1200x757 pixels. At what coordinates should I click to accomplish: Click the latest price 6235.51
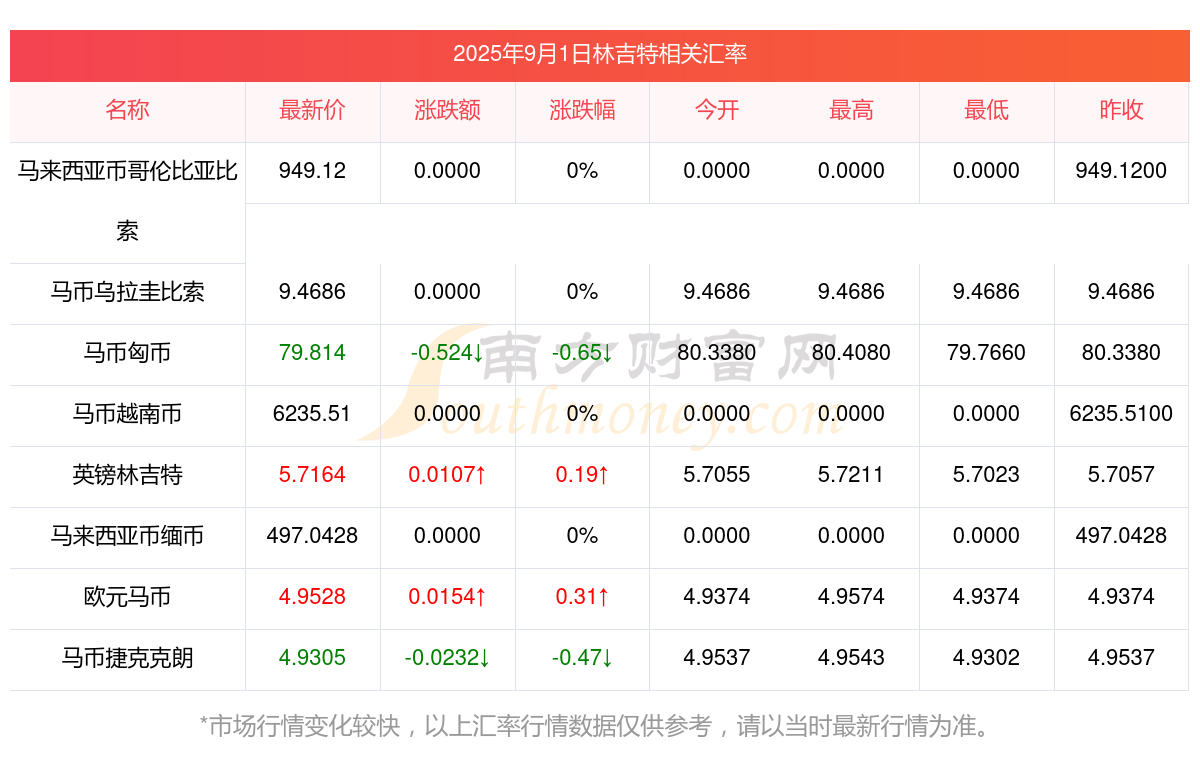(313, 414)
